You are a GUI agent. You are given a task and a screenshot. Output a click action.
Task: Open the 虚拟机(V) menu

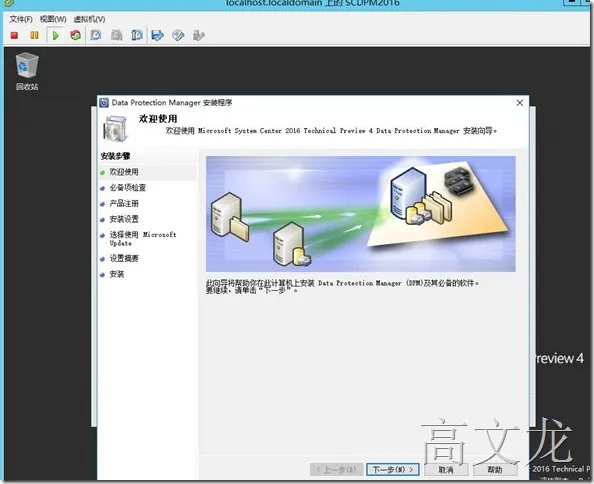point(89,19)
